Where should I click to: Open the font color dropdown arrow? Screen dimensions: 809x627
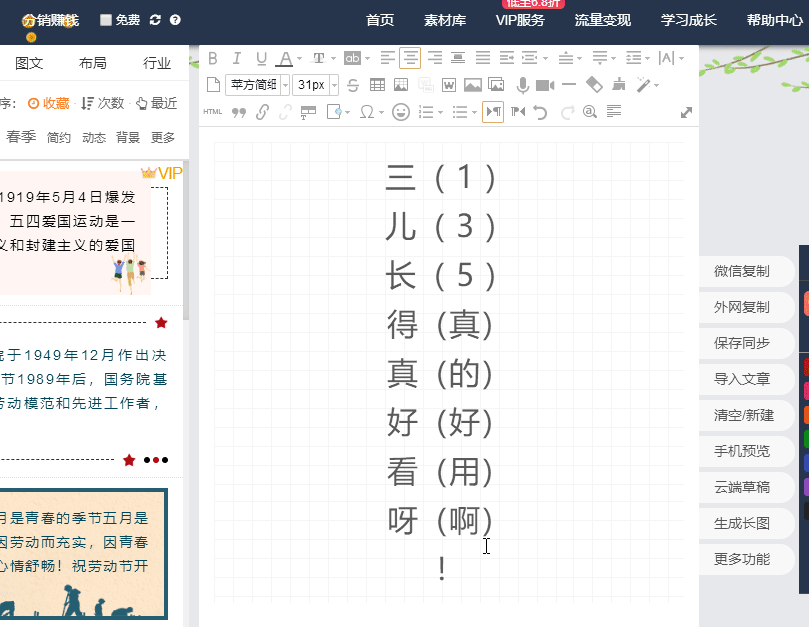pyautogui.click(x=300, y=58)
